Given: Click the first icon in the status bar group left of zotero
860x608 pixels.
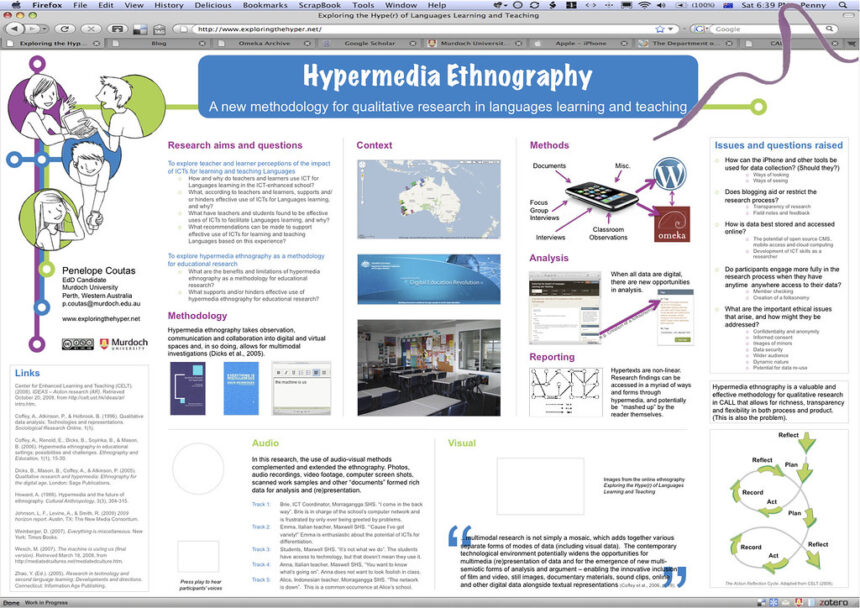Looking at the screenshot, I should 762,603.
